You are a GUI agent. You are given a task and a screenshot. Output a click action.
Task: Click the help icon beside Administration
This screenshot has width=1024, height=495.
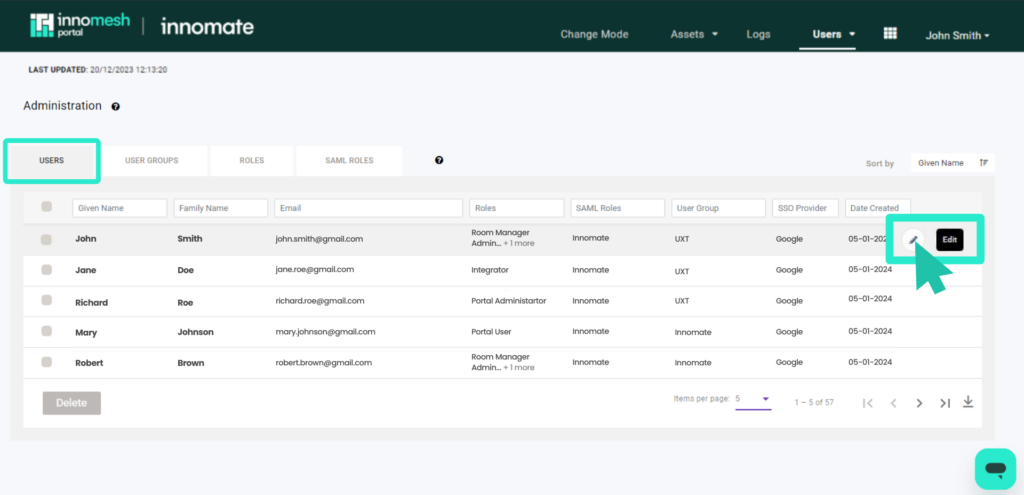click(x=116, y=106)
